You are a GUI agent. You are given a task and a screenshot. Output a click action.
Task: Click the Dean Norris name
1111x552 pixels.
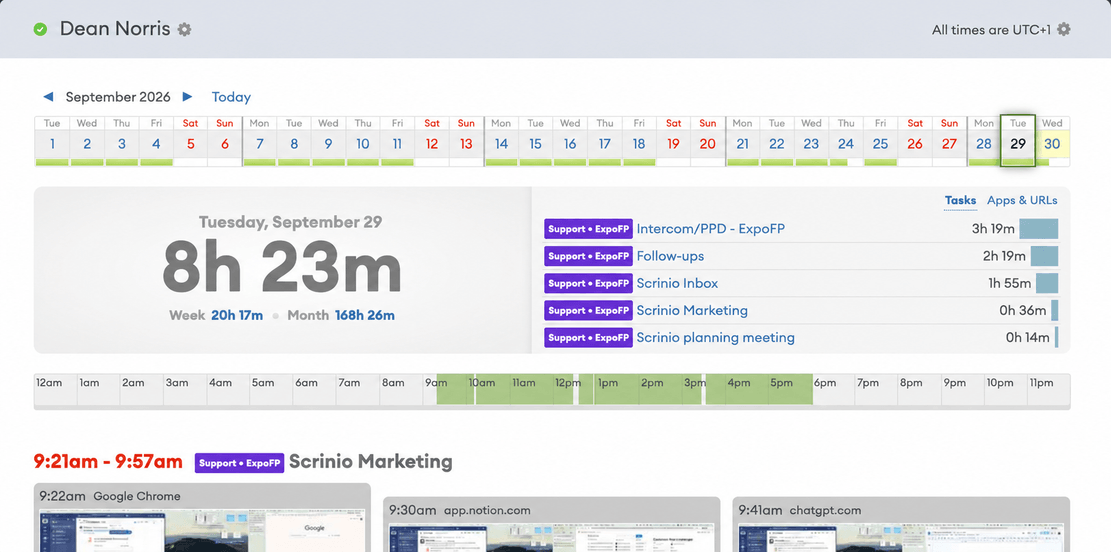coord(115,29)
